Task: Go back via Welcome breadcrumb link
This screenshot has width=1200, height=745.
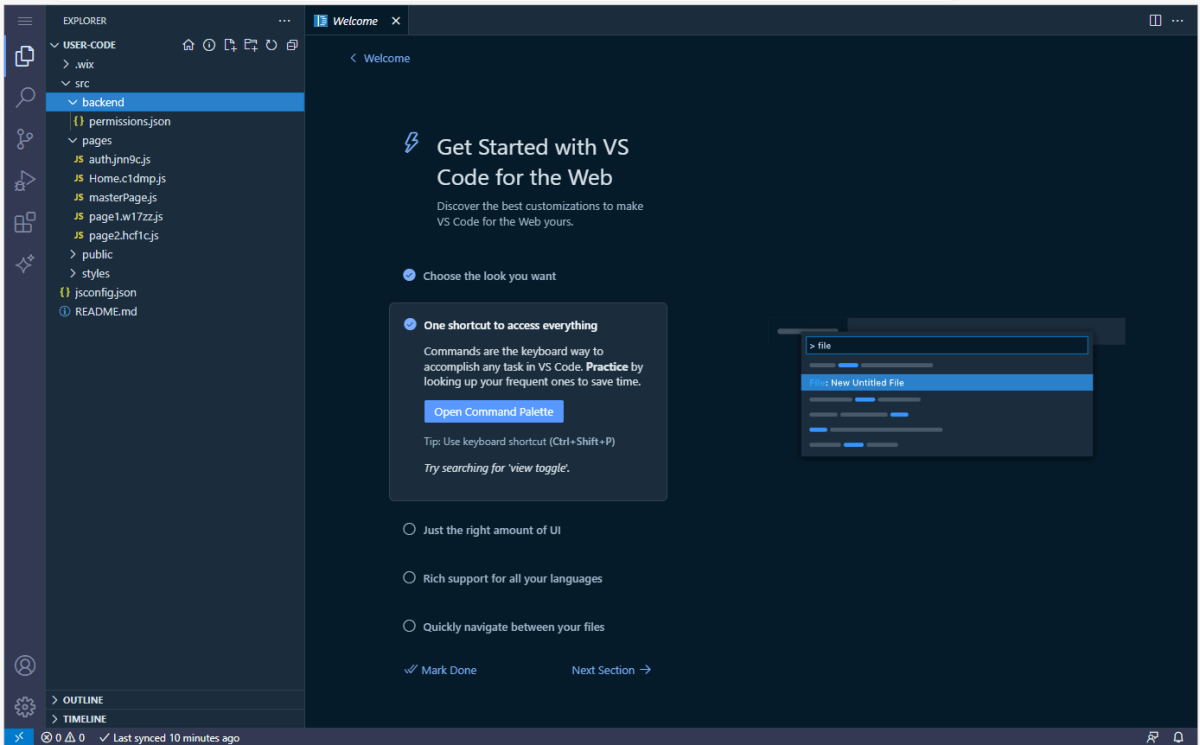Action: [380, 58]
